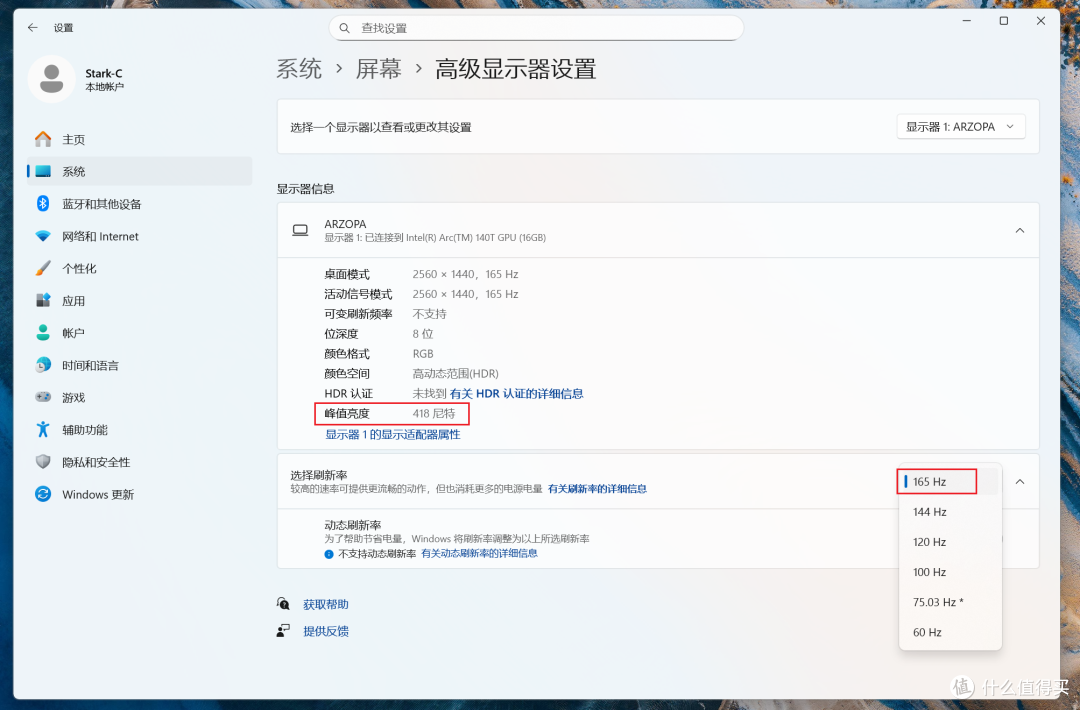1080x710 pixels.
Task: Pick 75.03 Hz * refresh option
Action: (950, 602)
